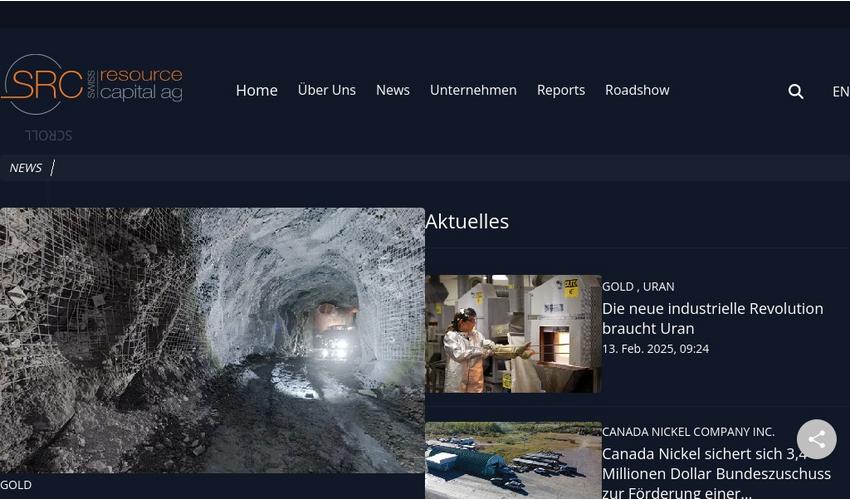
Task: Click the round share button
Action: coord(816,439)
